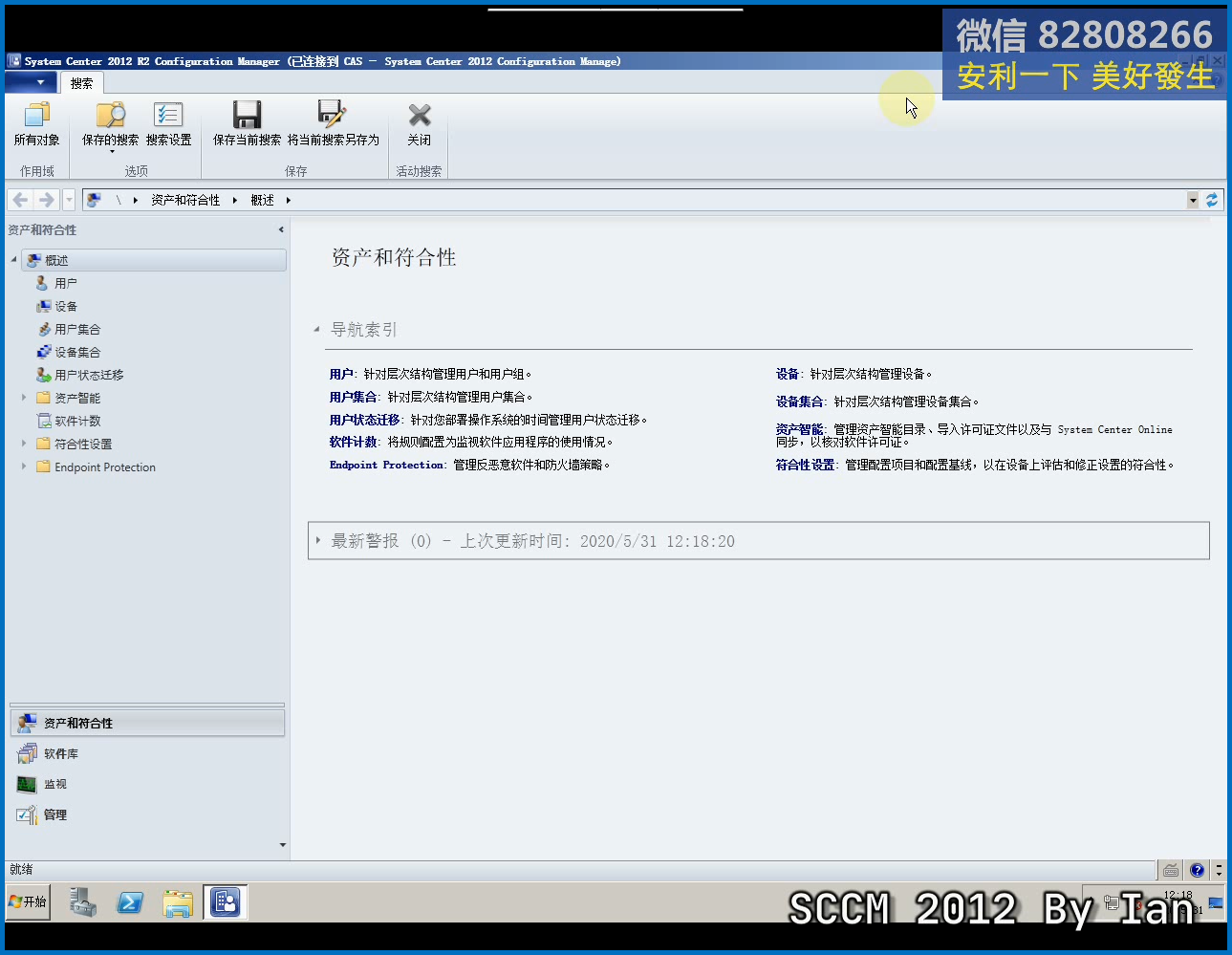
Task: Open the 资产智能 link in navigation index
Action: click(799, 429)
